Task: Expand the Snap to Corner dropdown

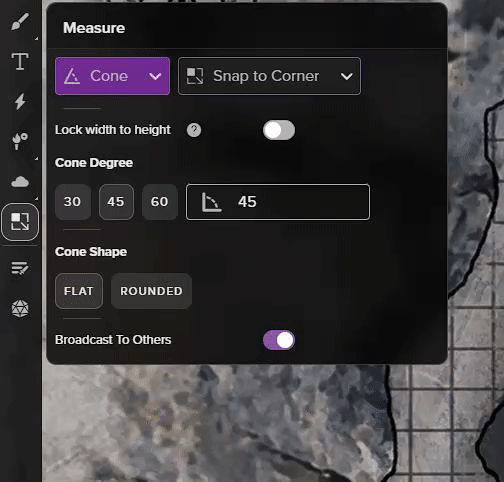Action: click(269, 76)
